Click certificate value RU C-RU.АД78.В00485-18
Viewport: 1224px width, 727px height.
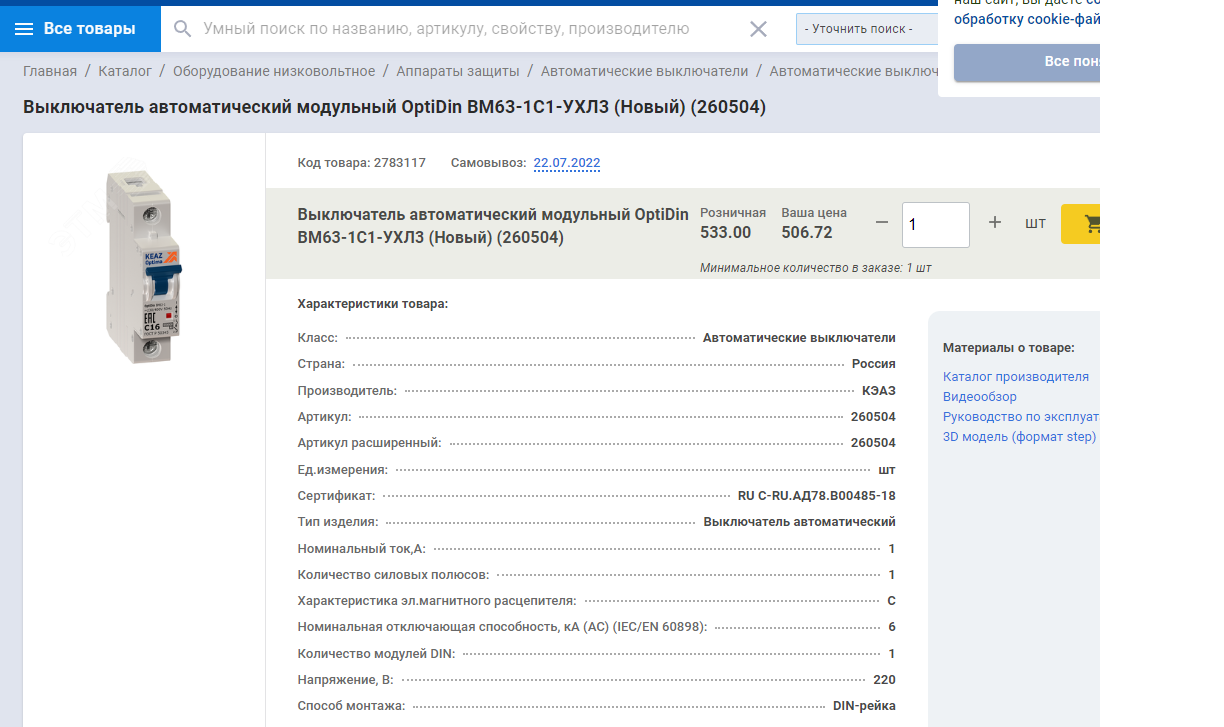(817, 495)
